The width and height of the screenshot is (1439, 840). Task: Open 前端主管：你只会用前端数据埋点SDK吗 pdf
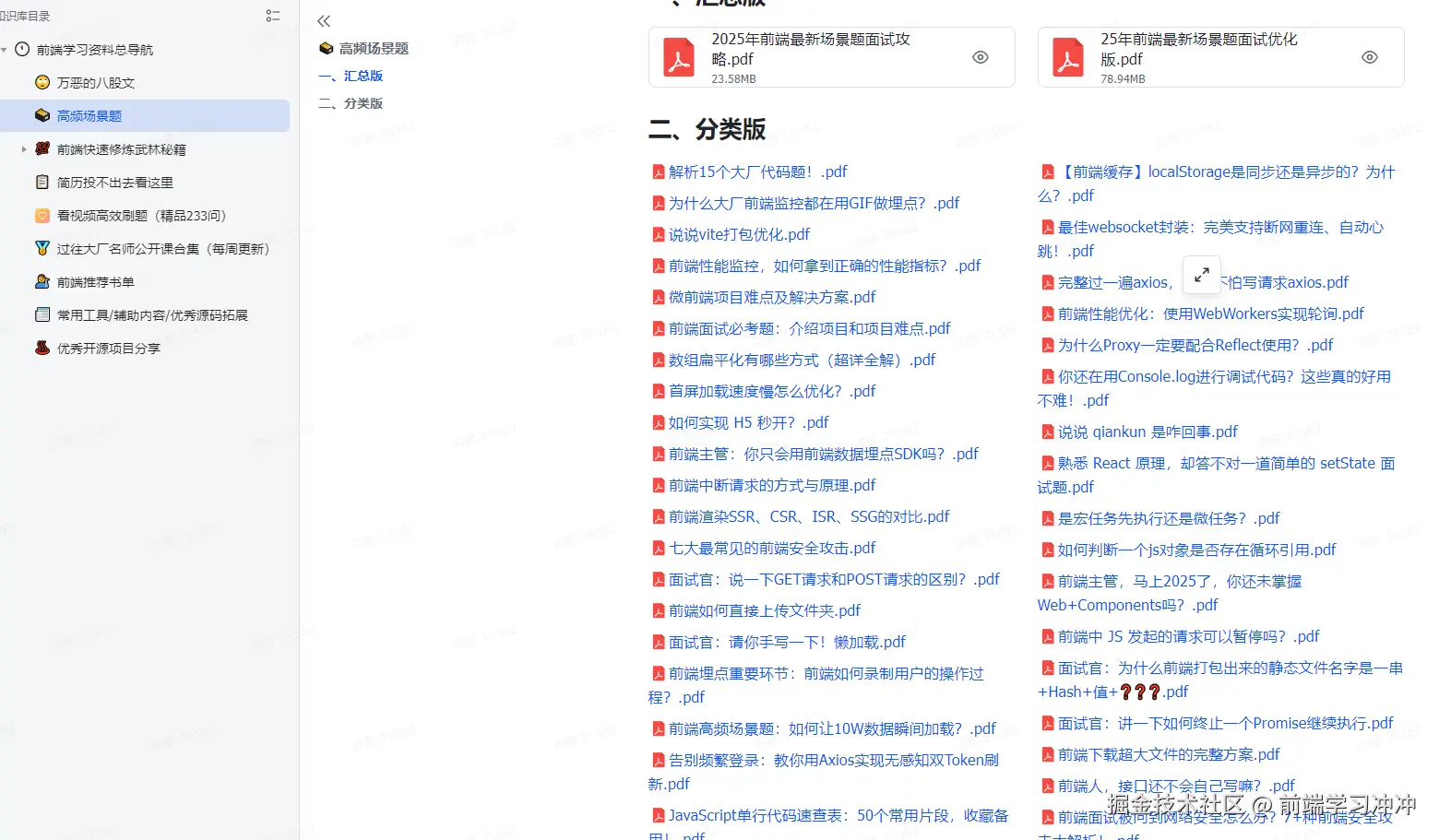(x=824, y=454)
